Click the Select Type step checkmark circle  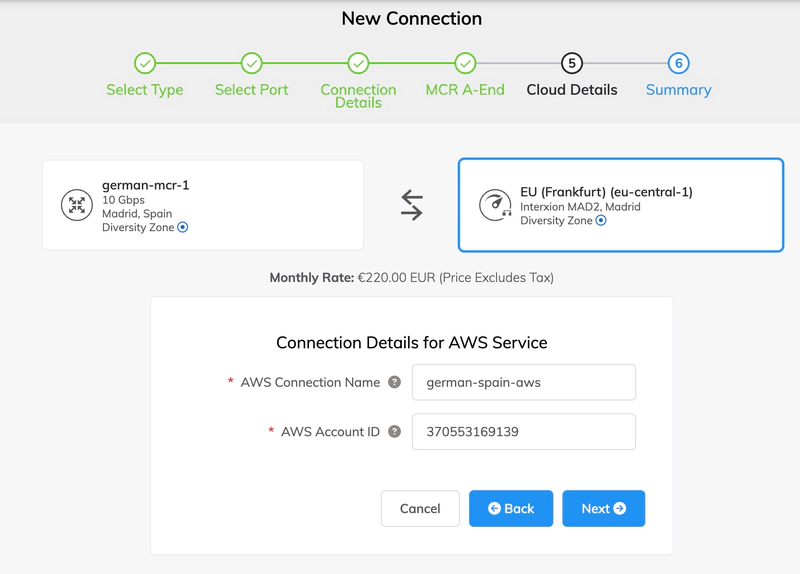[x=145, y=63]
